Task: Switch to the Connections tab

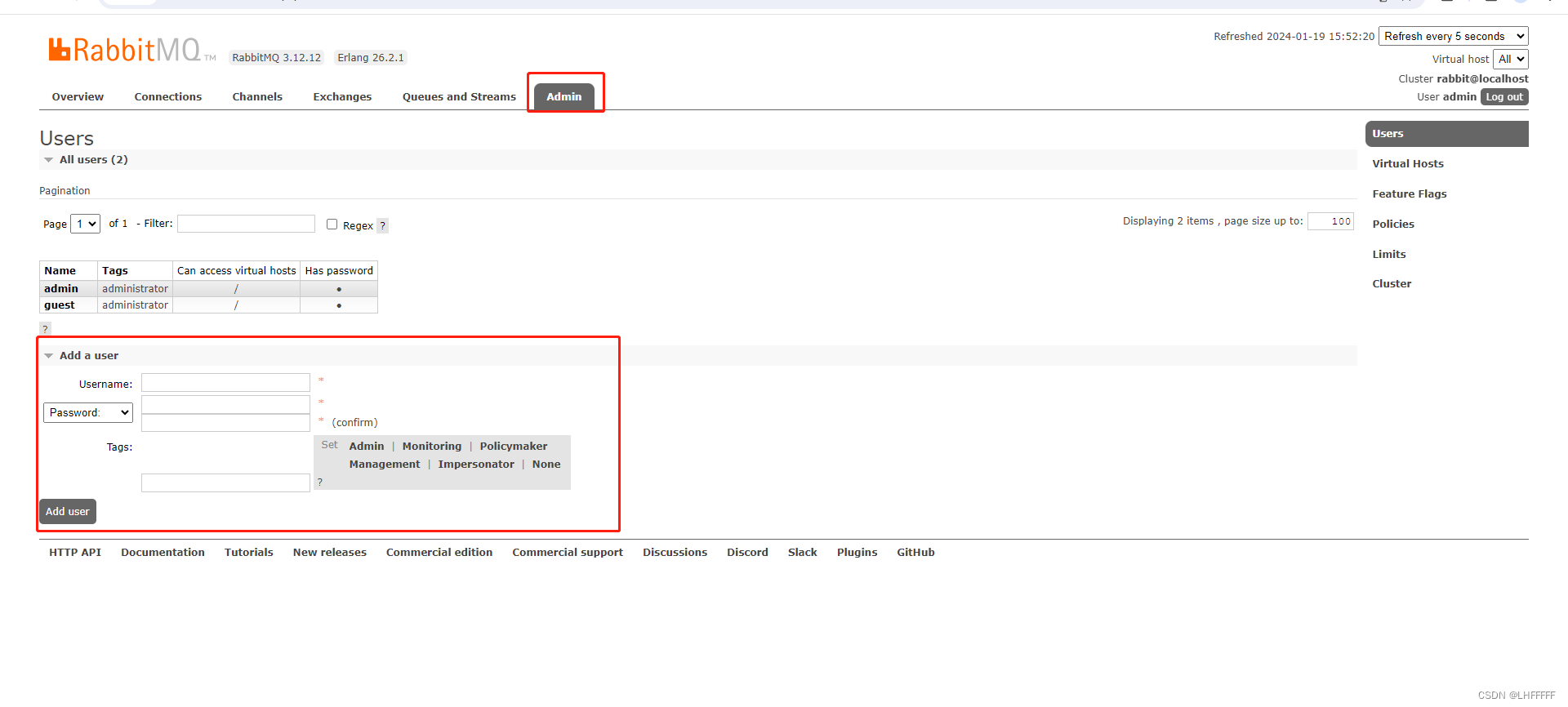Action: tap(168, 96)
